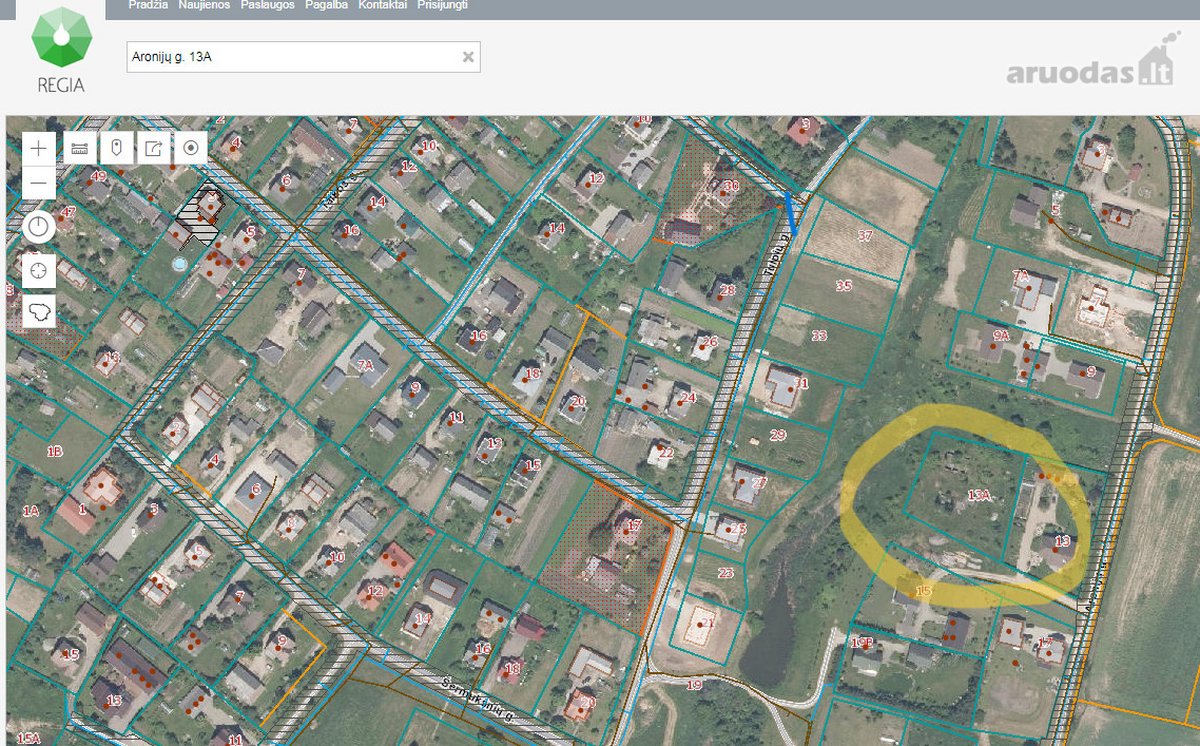Click the Prisijungti login link
Image resolution: width=1200 pixels, height=746 pixels.
coord(442,5)
